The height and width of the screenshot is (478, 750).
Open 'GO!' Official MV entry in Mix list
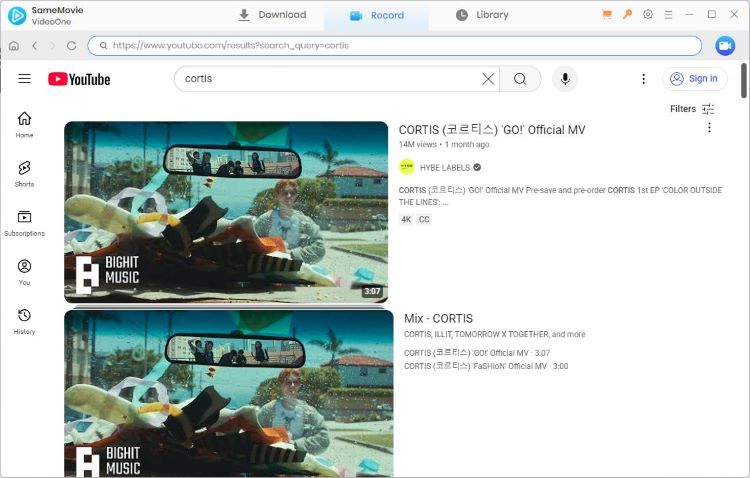(x=477, y=353)
